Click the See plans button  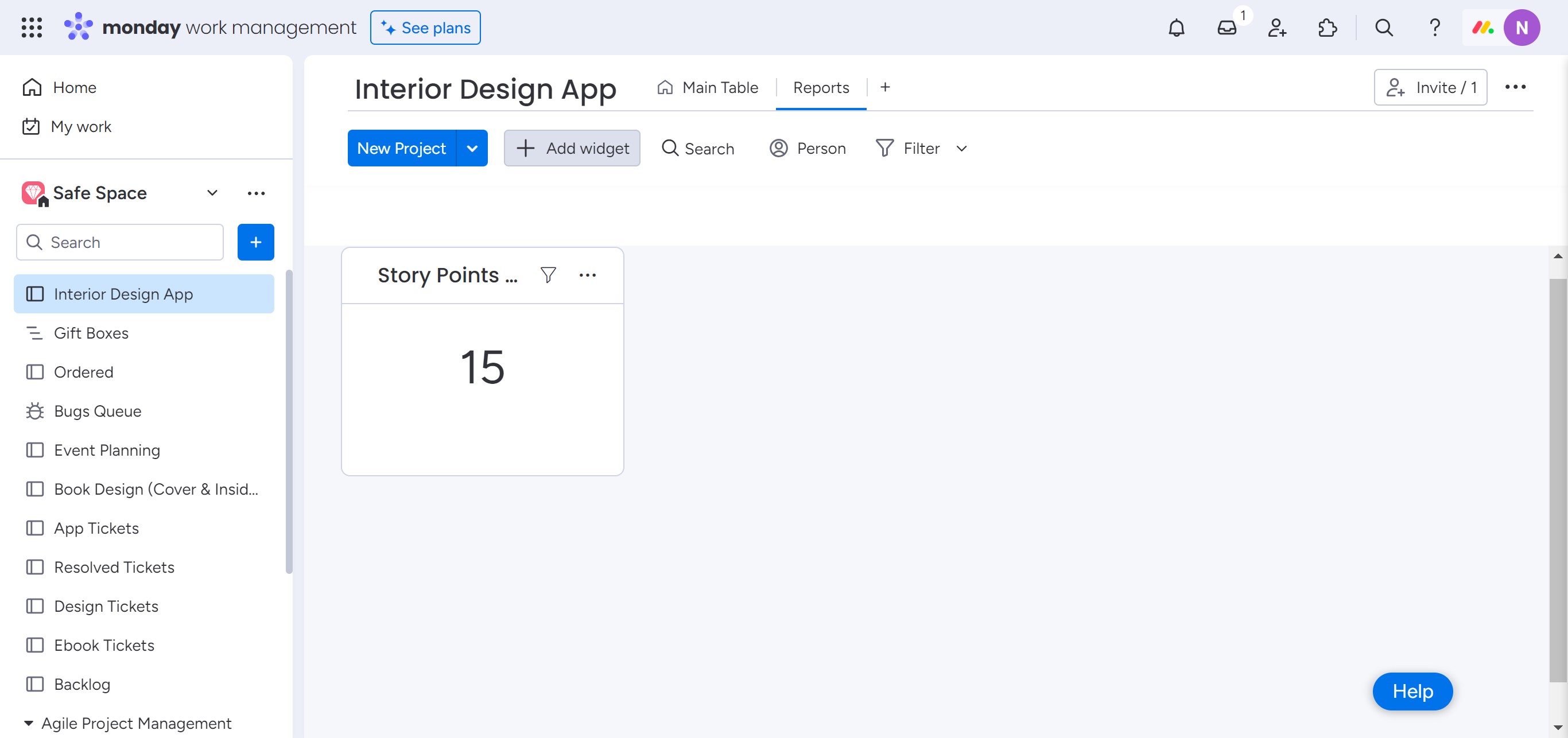425,28
